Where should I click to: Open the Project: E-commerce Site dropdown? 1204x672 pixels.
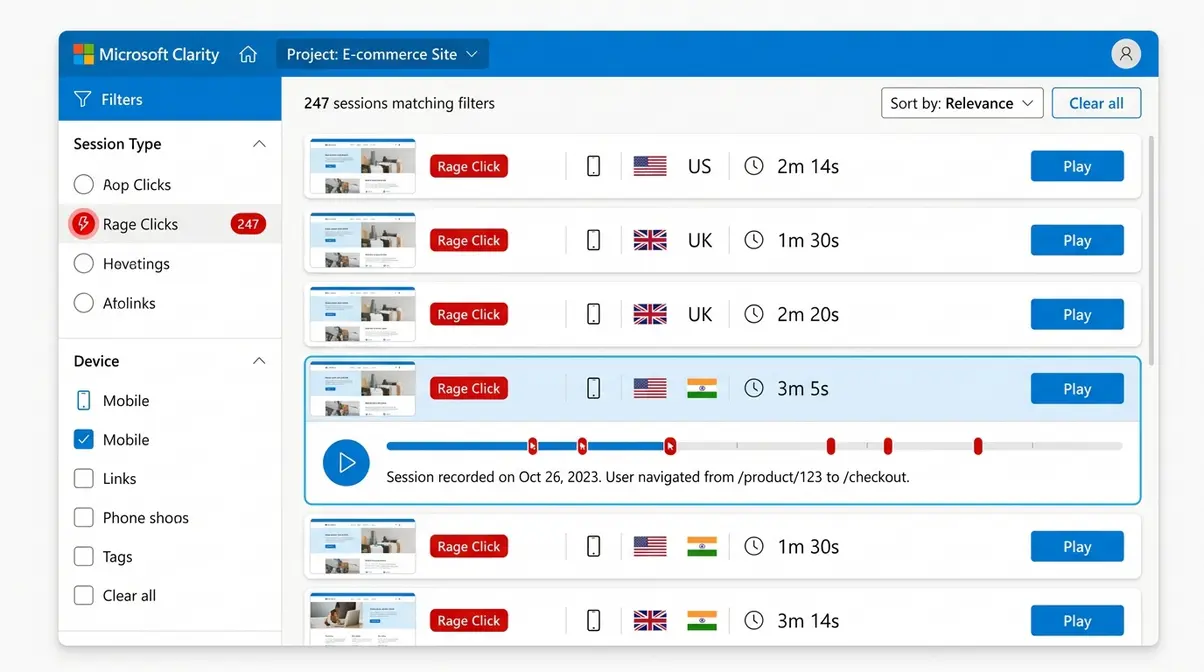(x=382, y=54)
